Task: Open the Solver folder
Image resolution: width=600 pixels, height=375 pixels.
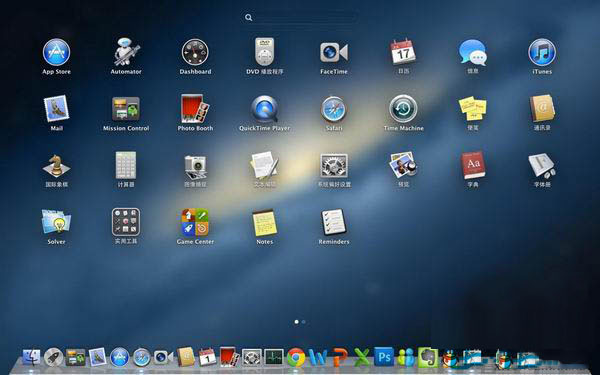Action: click(x=56, y=221)
